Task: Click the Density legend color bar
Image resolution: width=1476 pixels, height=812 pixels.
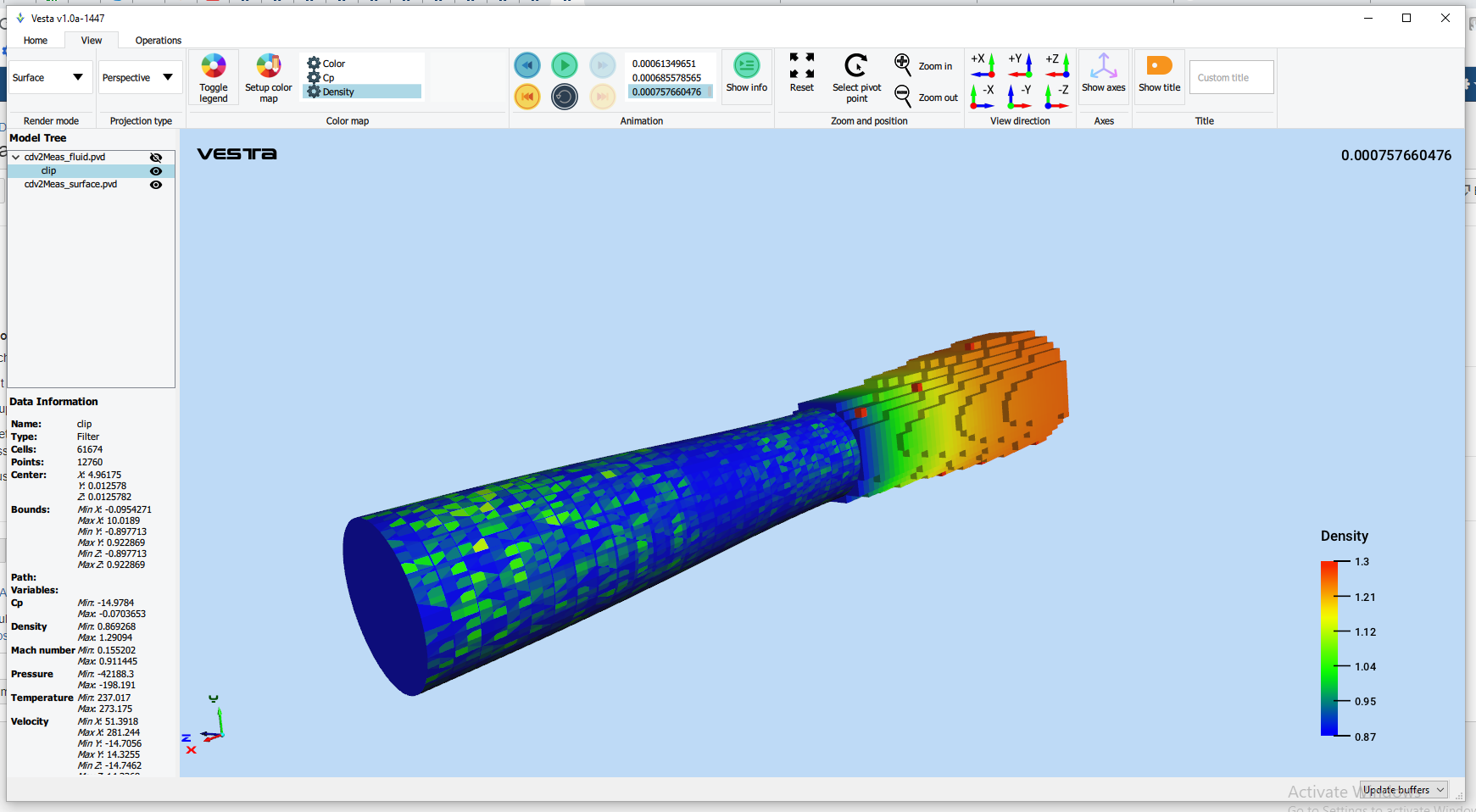Action: click(1328, 648)
